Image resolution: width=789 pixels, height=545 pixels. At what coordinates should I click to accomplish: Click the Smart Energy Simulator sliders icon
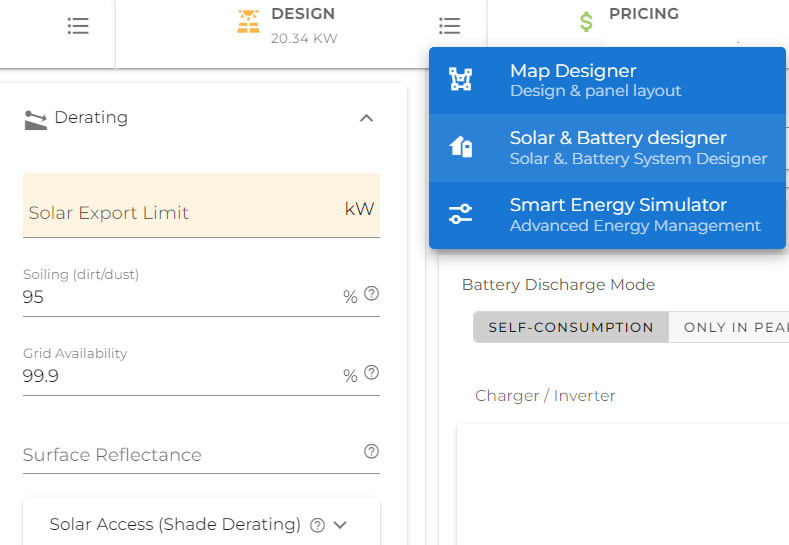[460, 214]
